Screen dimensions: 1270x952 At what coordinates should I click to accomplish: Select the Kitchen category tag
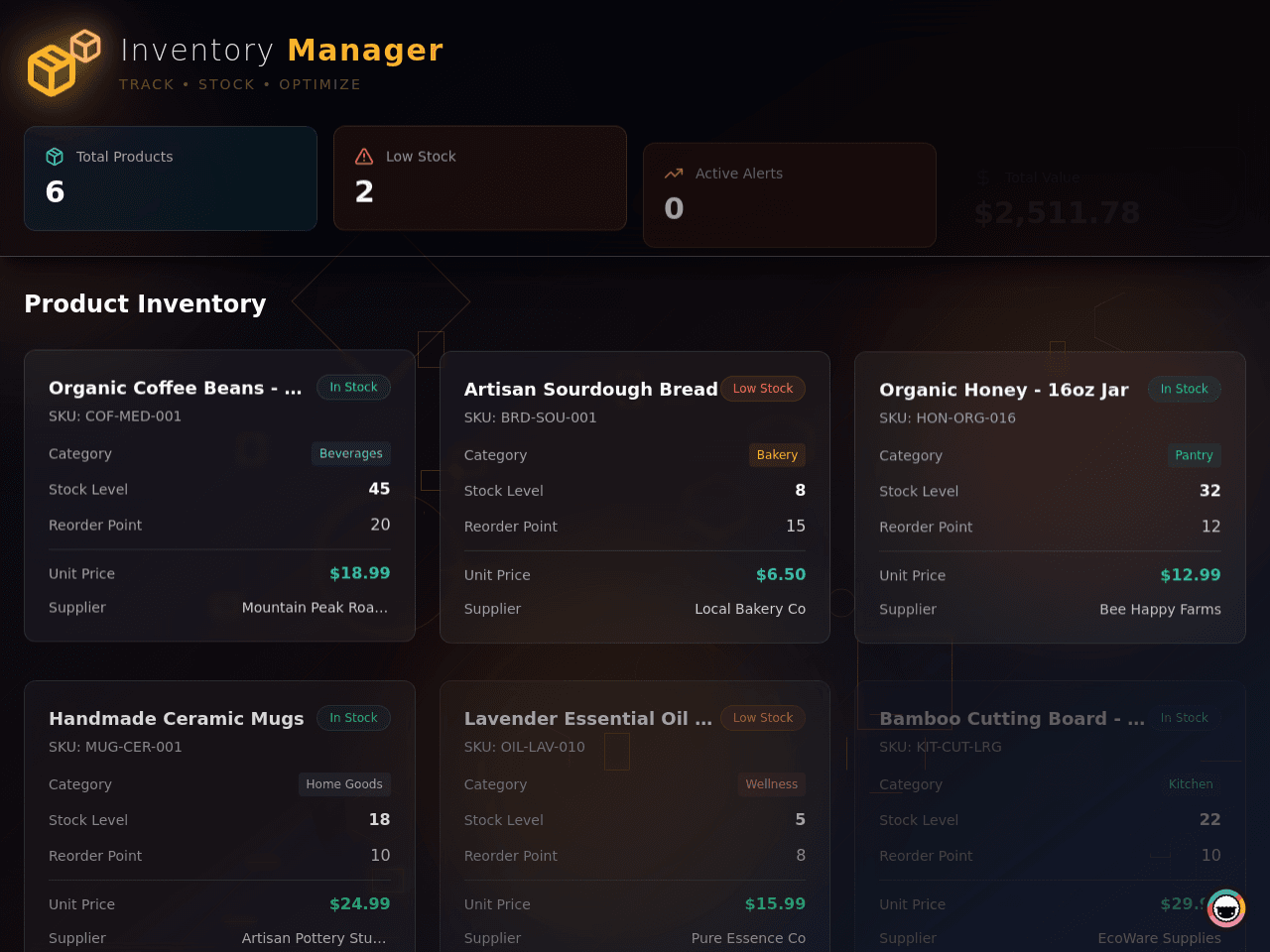1191,784
